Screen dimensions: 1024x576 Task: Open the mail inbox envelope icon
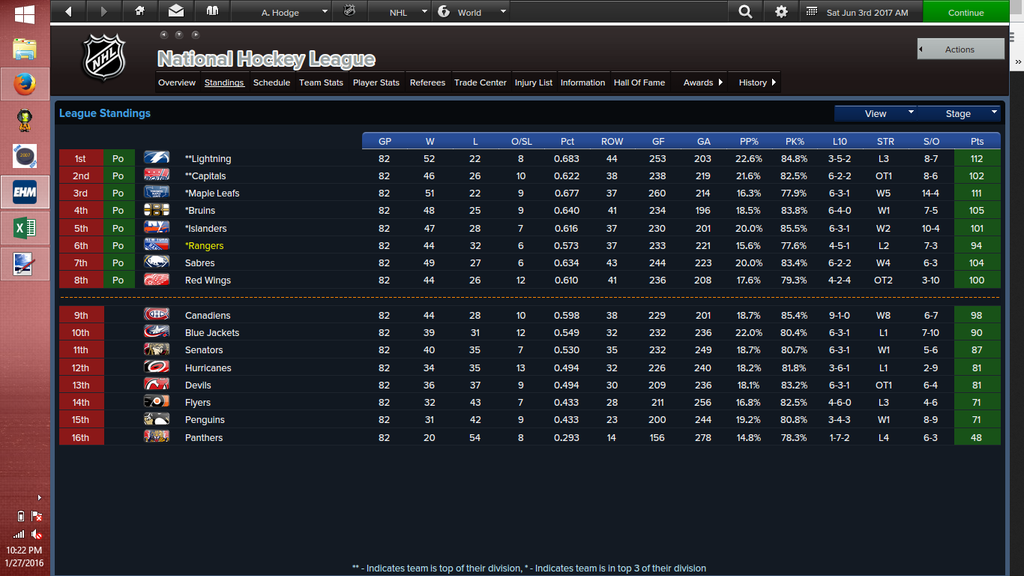(x=176, y=11)
